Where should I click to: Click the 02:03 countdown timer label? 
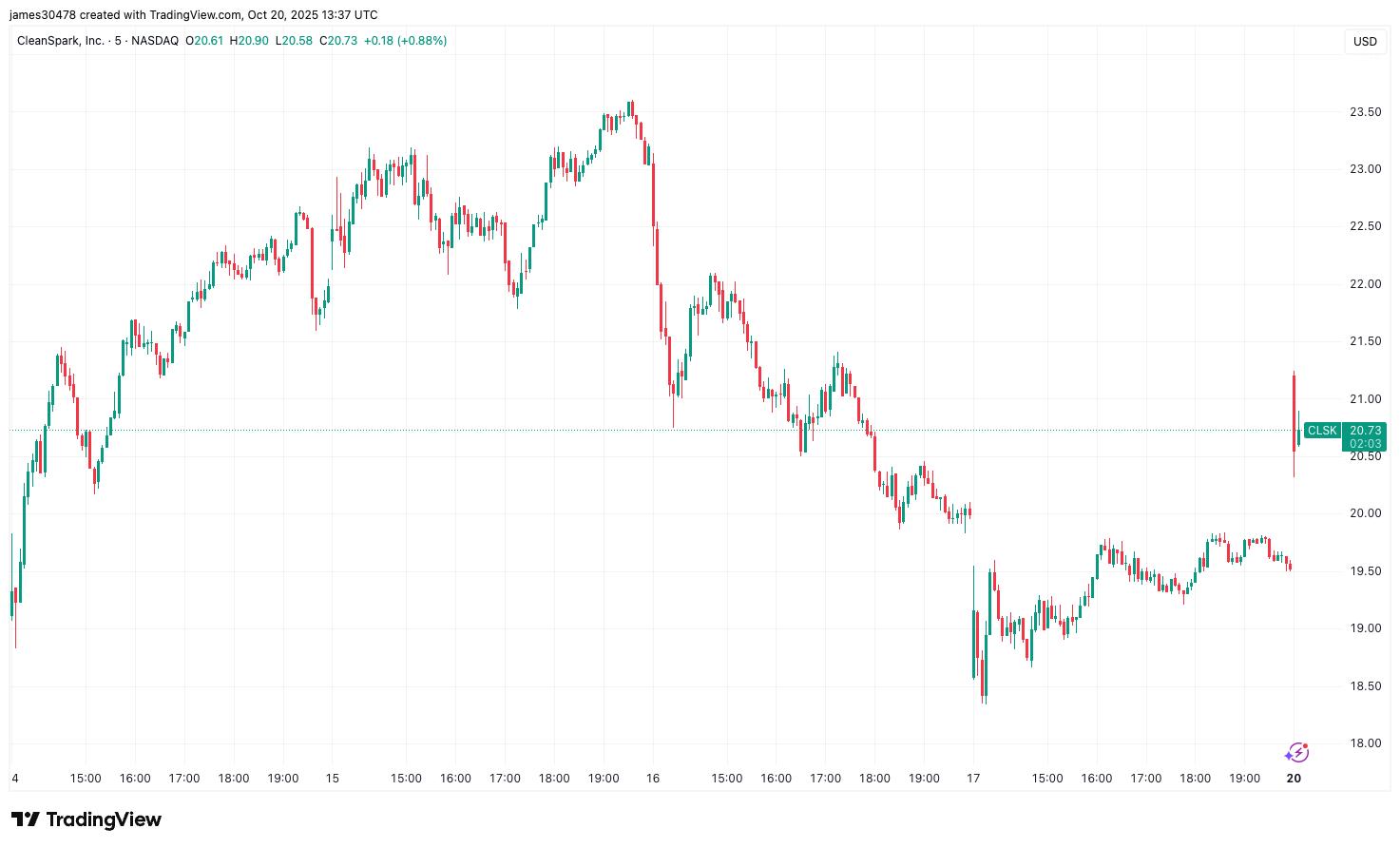click(x=1365, y=444)
